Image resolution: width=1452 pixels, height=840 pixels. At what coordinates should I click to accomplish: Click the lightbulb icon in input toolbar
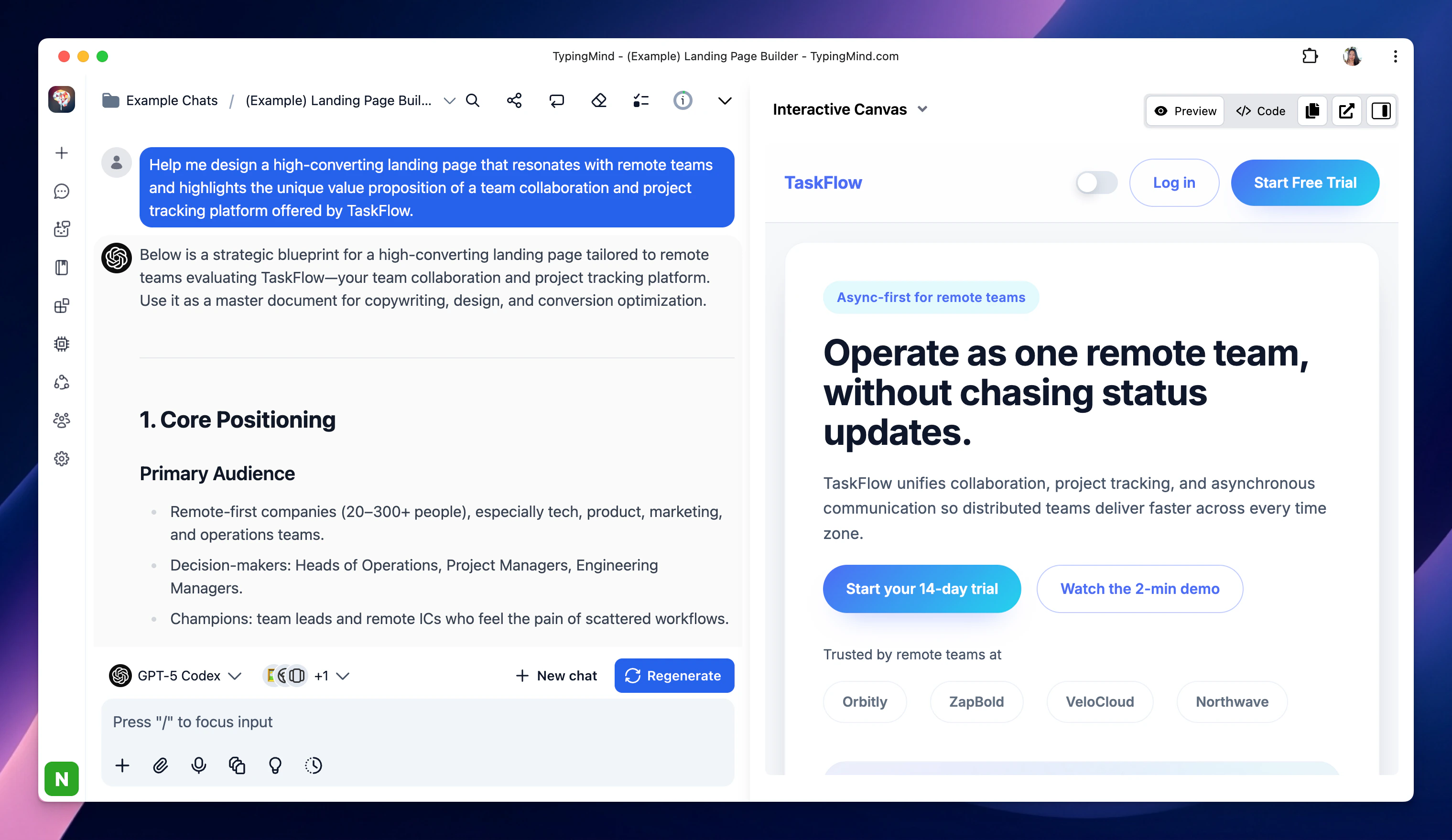click(x=275, y=765)
